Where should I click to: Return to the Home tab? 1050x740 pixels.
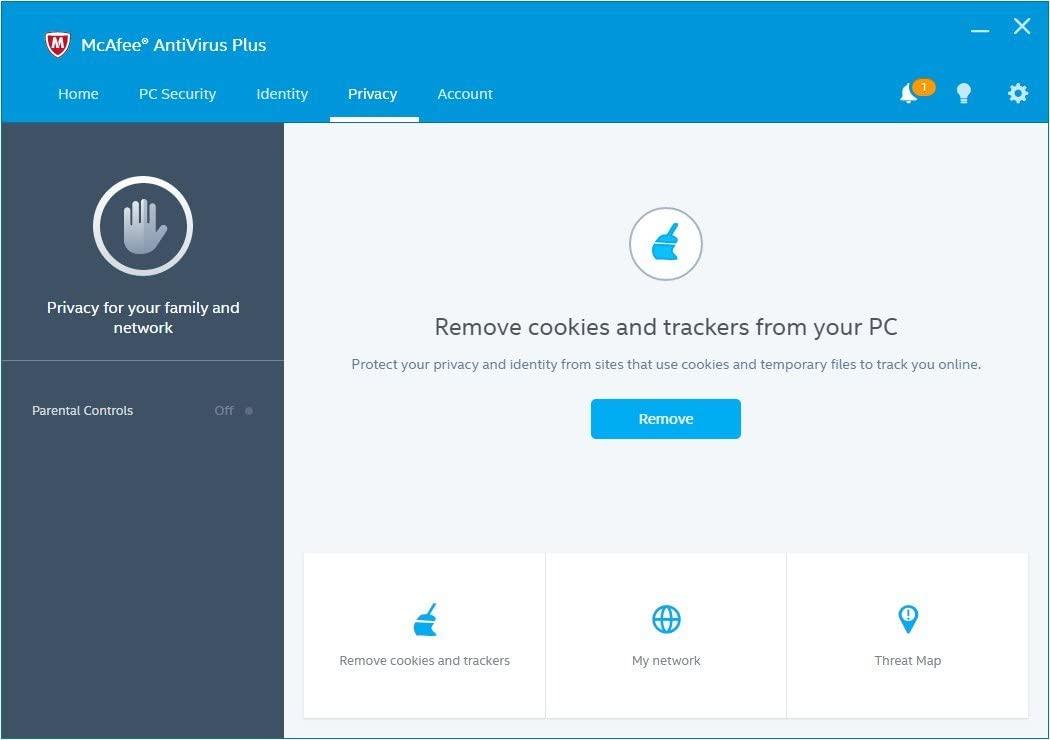[x=78, y=93]
